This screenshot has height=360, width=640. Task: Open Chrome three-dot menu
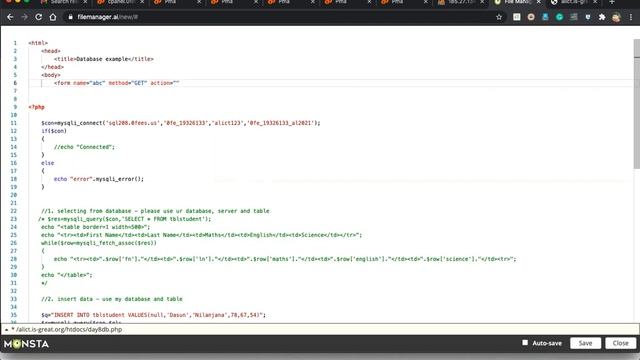631,17
